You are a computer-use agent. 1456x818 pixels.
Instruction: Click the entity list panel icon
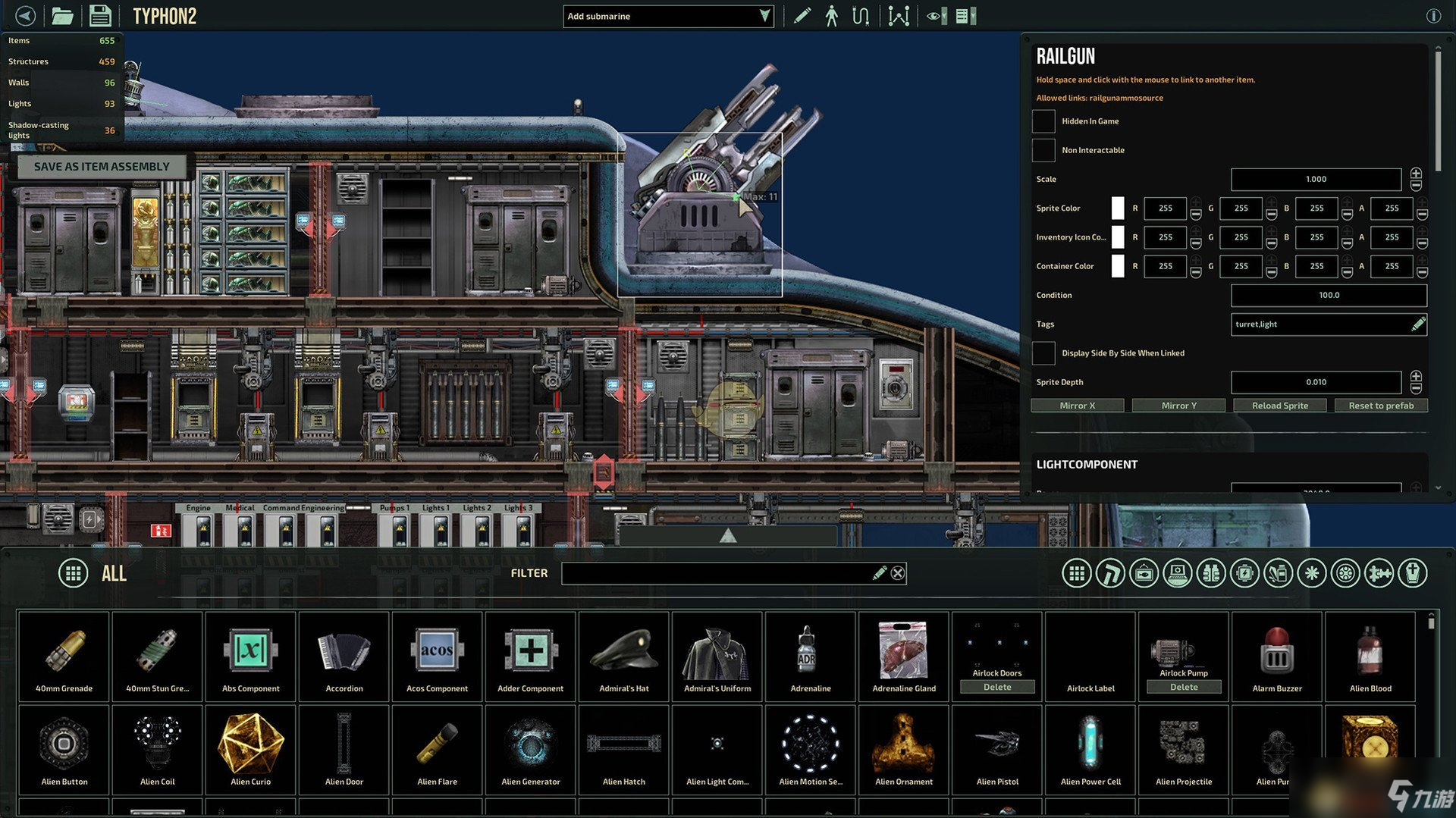(962, 16)
